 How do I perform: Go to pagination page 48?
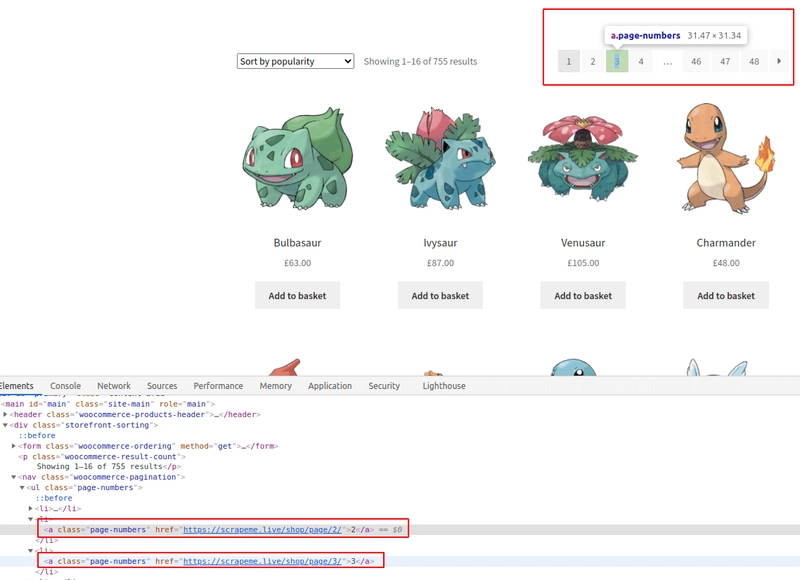(754, 61)
